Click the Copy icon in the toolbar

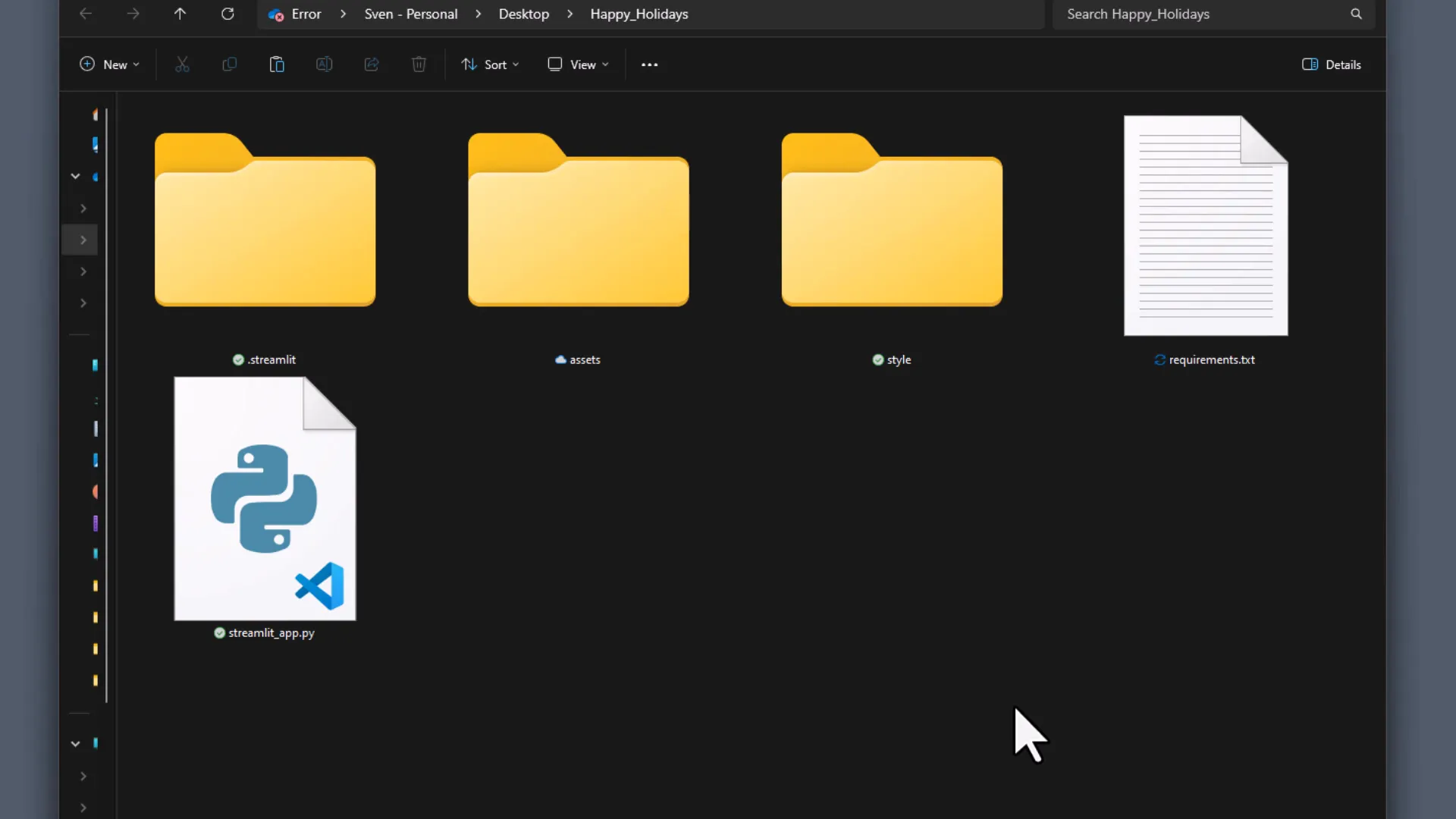click(x=229, y=64)
